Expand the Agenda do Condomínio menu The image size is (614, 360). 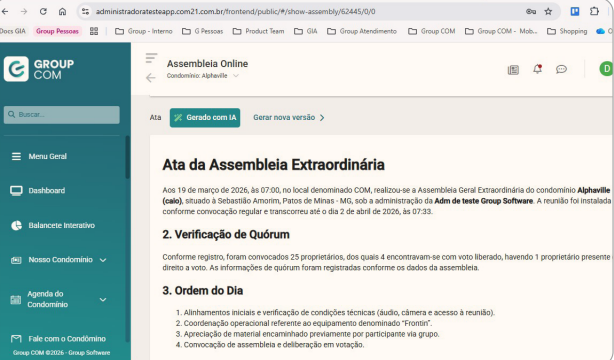pos(59,299)
